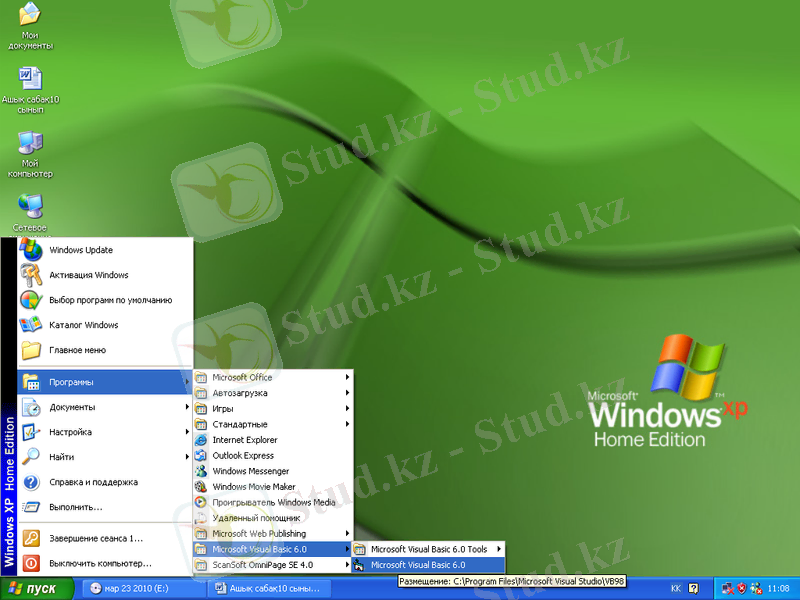Screen dimensions: 800x600
Task: Expand Microsoft Visual Basic 6.0 Tools submenu
Action: (x=429, y=549)
